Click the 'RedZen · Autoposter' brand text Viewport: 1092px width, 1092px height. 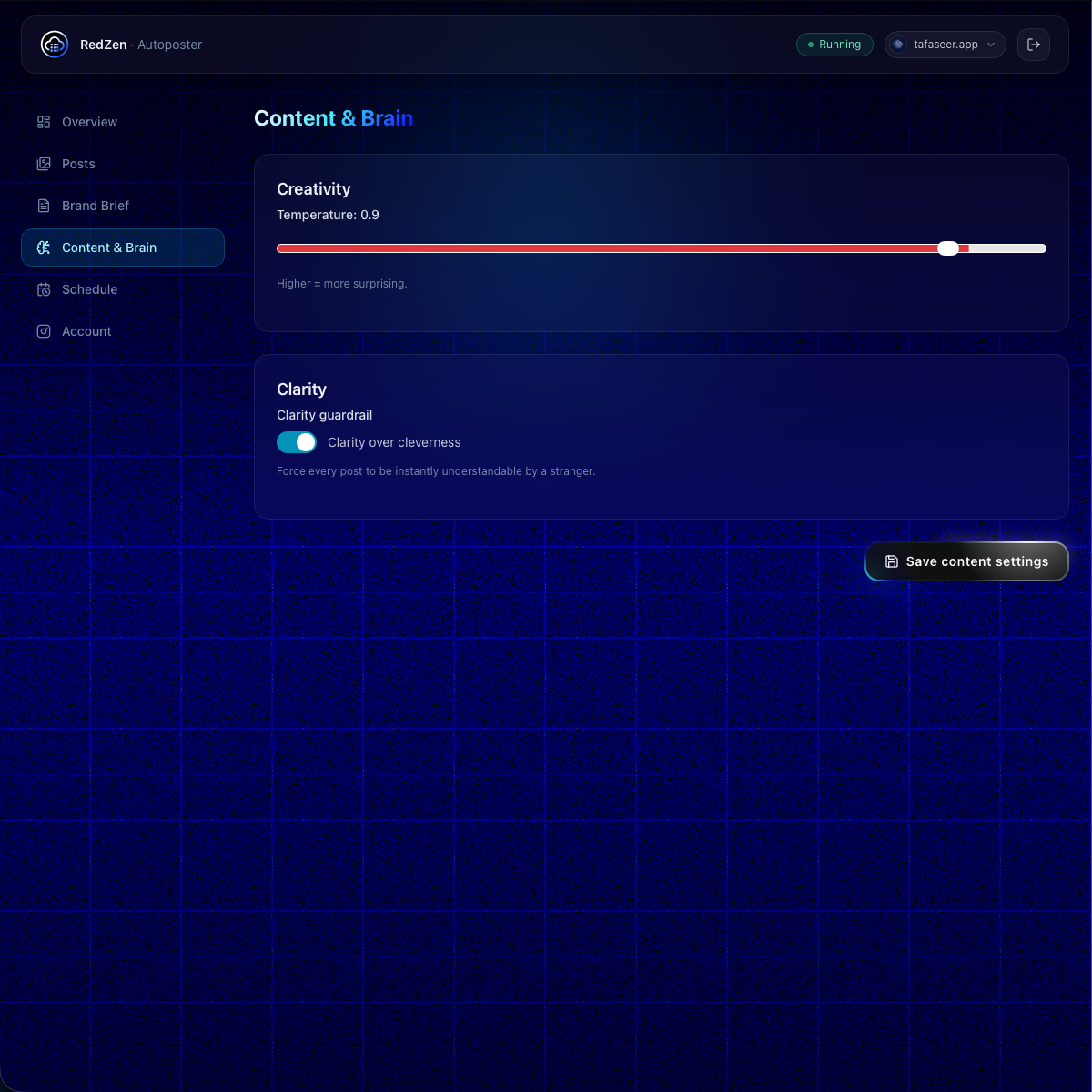[141, 45]
